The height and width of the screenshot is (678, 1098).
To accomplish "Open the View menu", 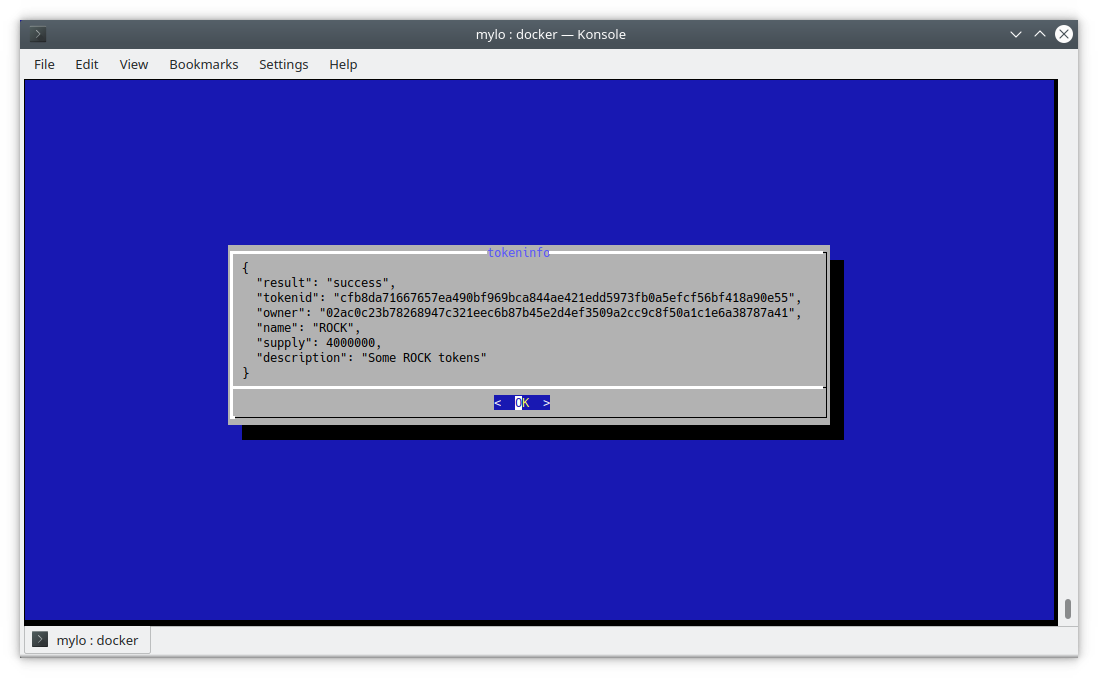I will (x=133, y=64).
